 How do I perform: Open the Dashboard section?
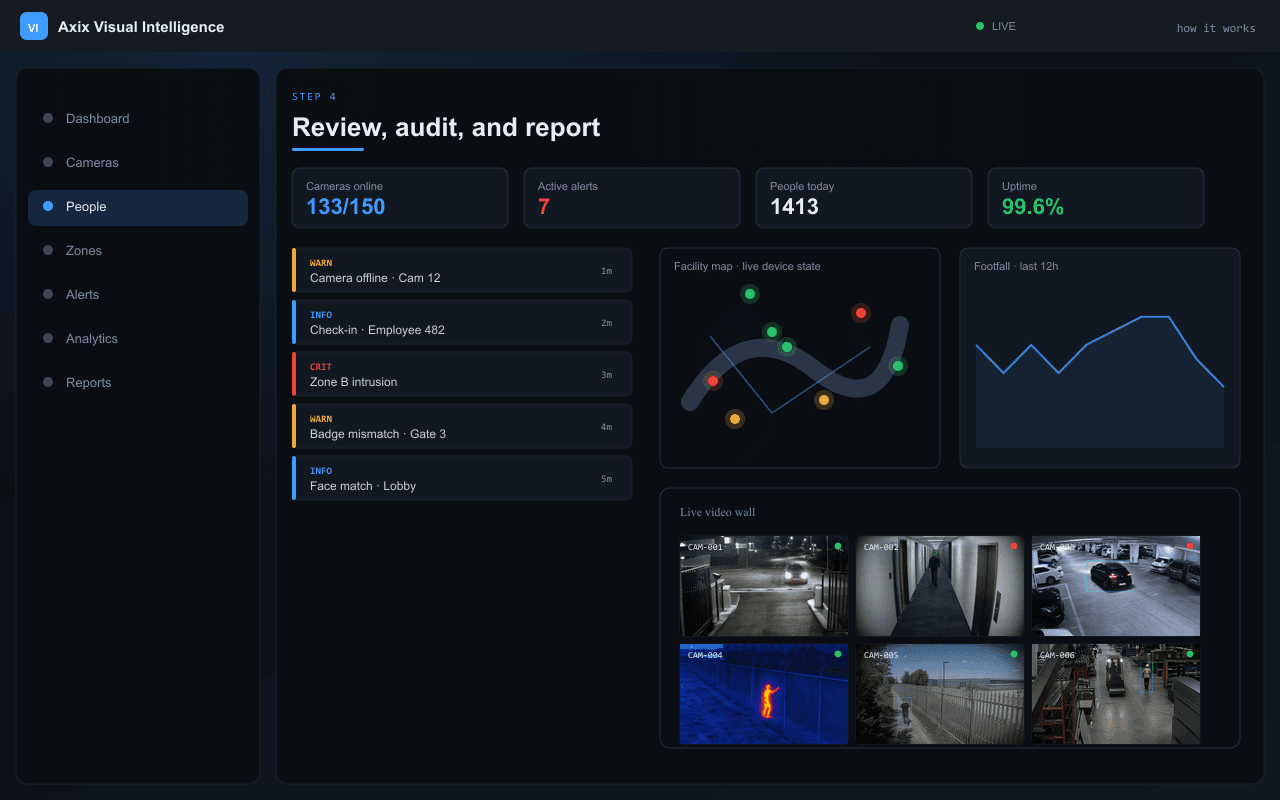(138, 118)
